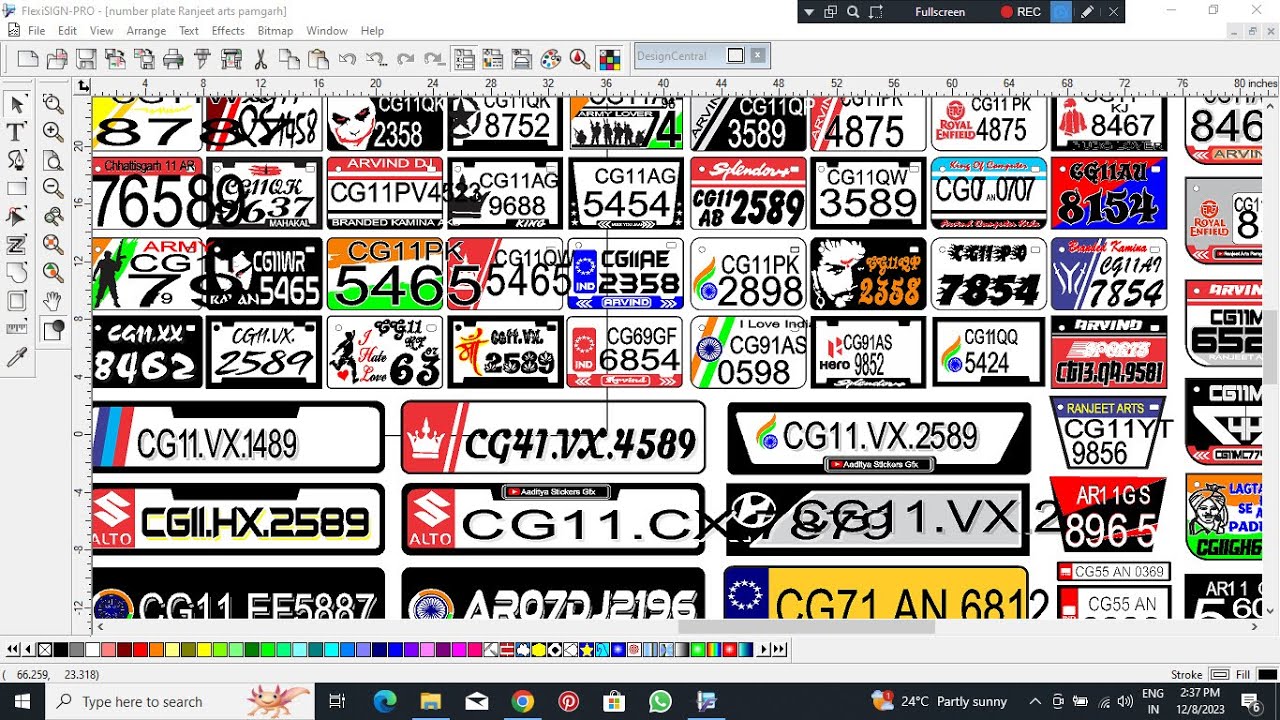Open the File menu
Image resolution: width=1280 pixels, height=720 pixels.
click(x=36, y=31)
